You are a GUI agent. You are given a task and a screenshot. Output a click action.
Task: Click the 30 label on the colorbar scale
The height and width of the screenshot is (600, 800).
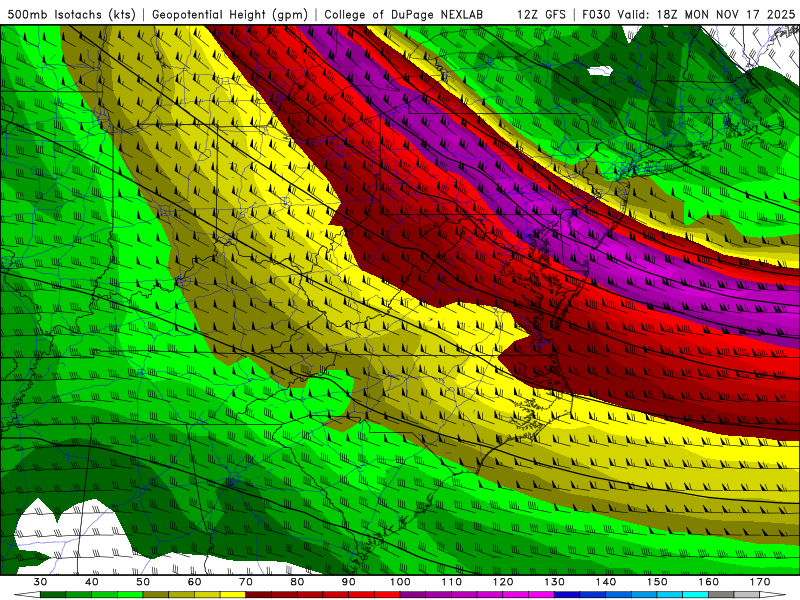tap(40, 582)
